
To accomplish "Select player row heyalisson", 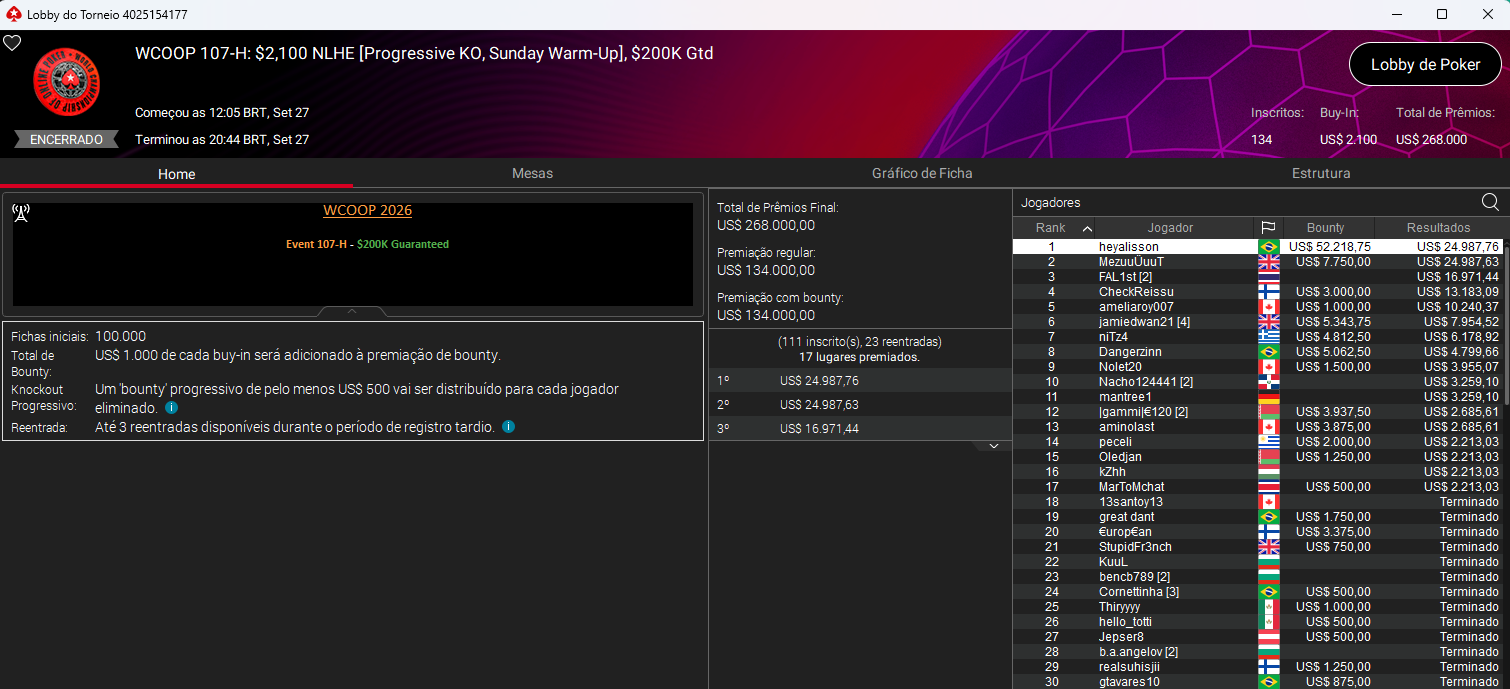I will (1258, 246).
